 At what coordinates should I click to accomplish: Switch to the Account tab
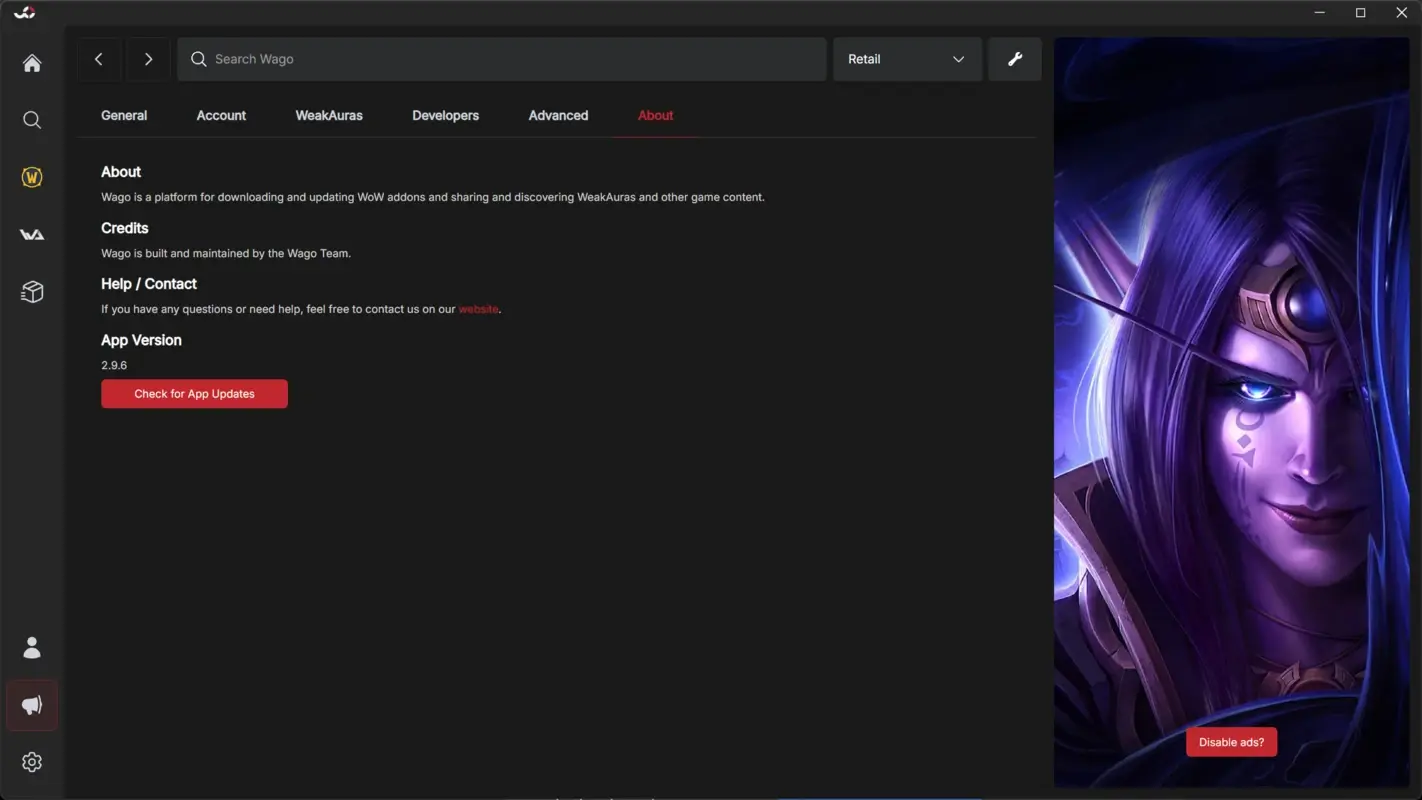tap(220, 115)
